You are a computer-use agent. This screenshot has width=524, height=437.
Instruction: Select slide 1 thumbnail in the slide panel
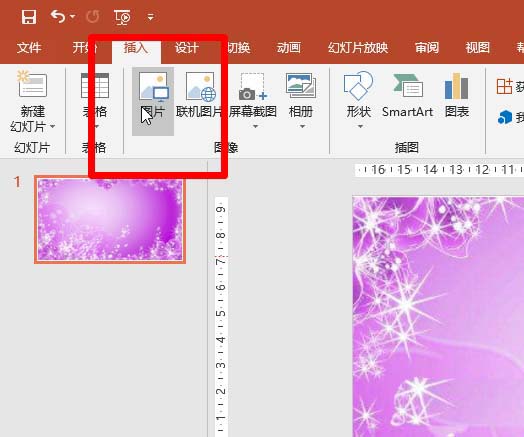point(110,220)
